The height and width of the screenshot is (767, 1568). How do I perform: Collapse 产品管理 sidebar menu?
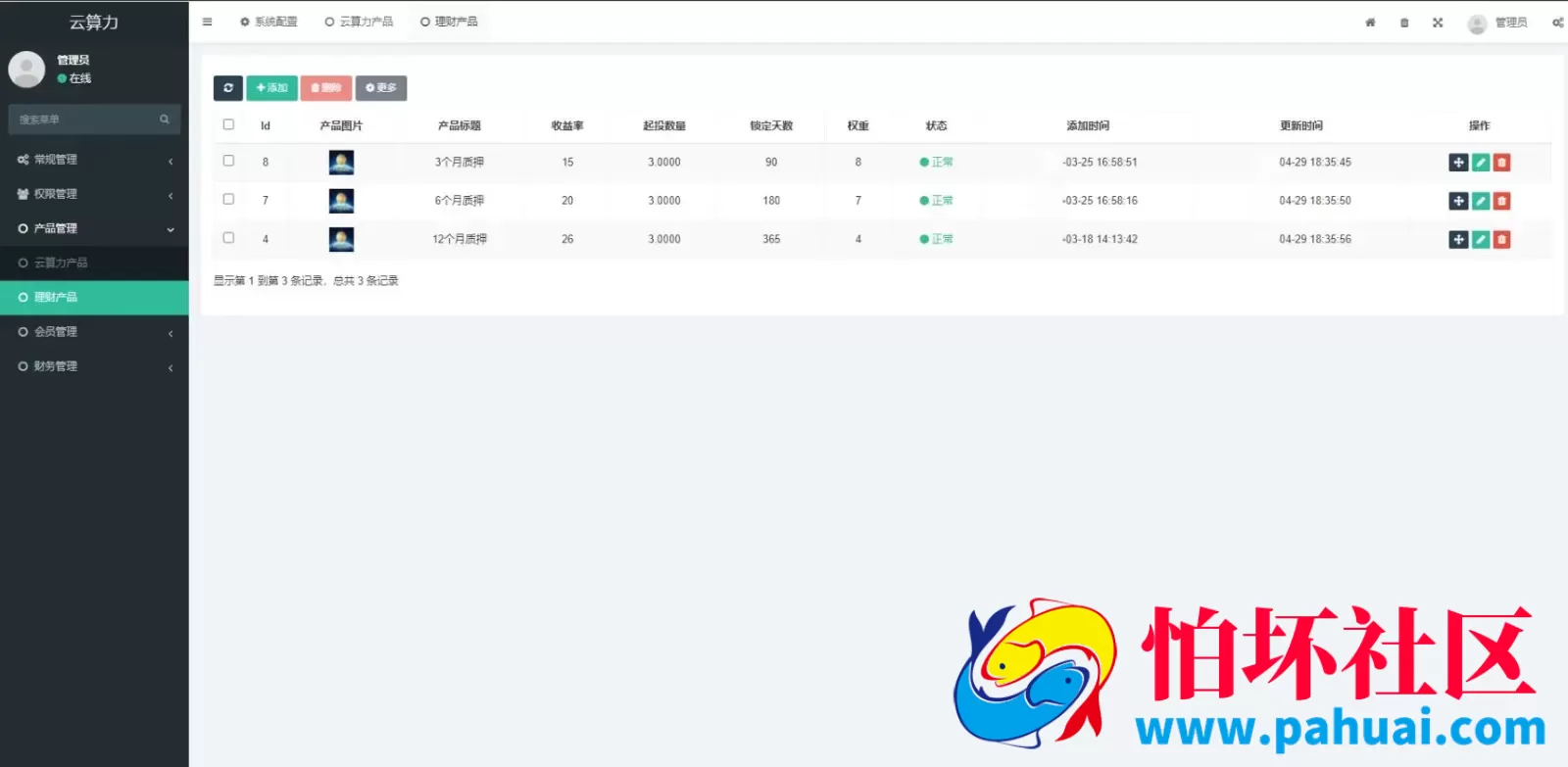click(x=94, y=228)
